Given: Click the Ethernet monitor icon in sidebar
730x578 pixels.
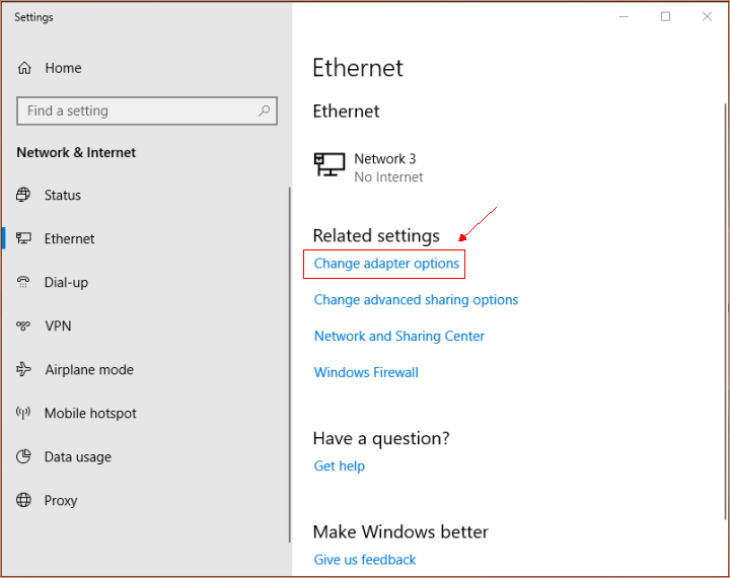Looking at the screenshot, I should coord(24,239).
